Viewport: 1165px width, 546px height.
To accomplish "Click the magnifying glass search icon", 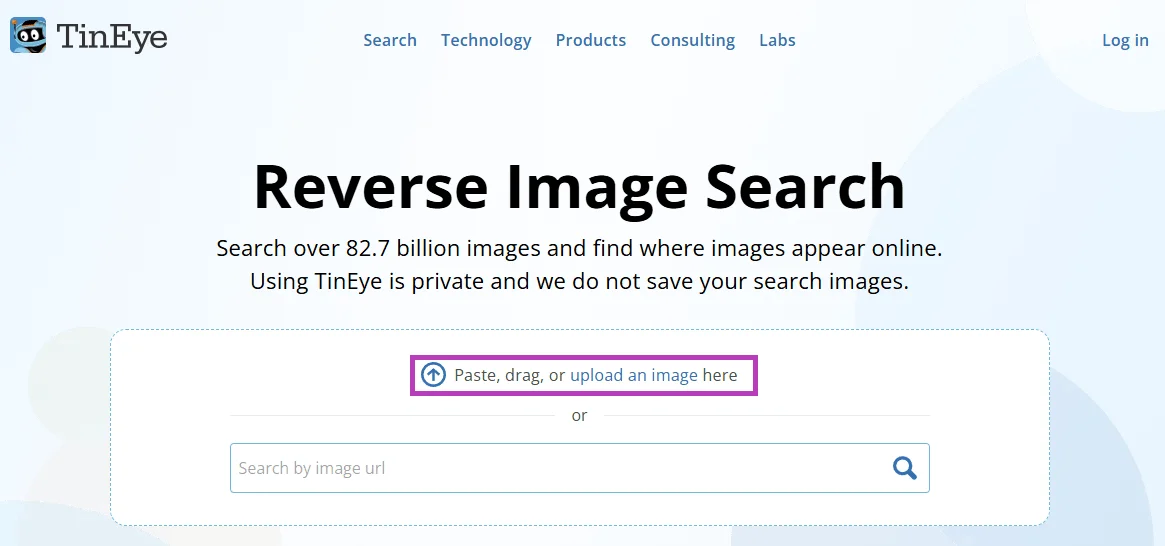I will click(904, 468).
